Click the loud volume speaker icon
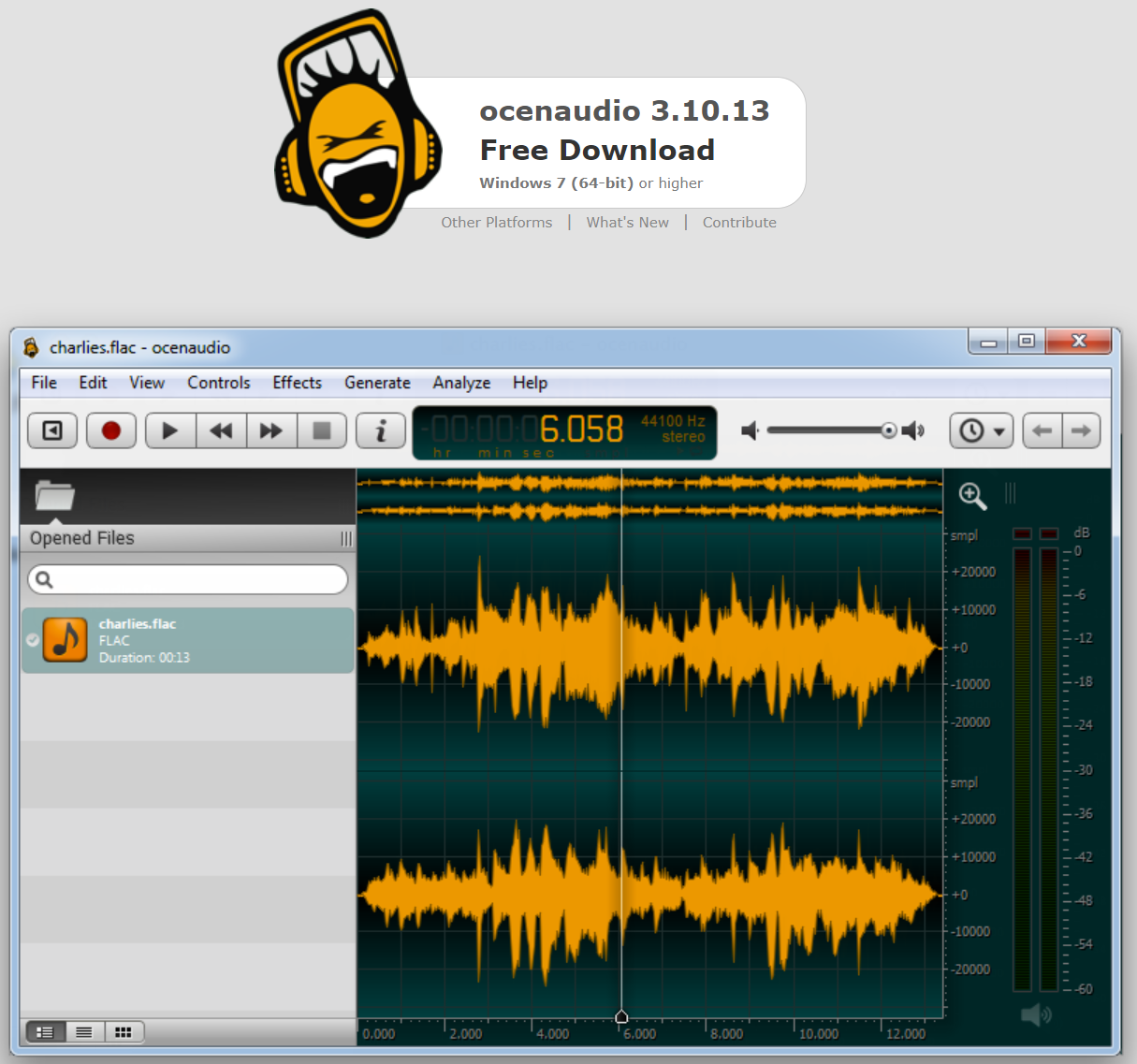The width and height of the screenshot is (1137, 1064). click(913, 430)
